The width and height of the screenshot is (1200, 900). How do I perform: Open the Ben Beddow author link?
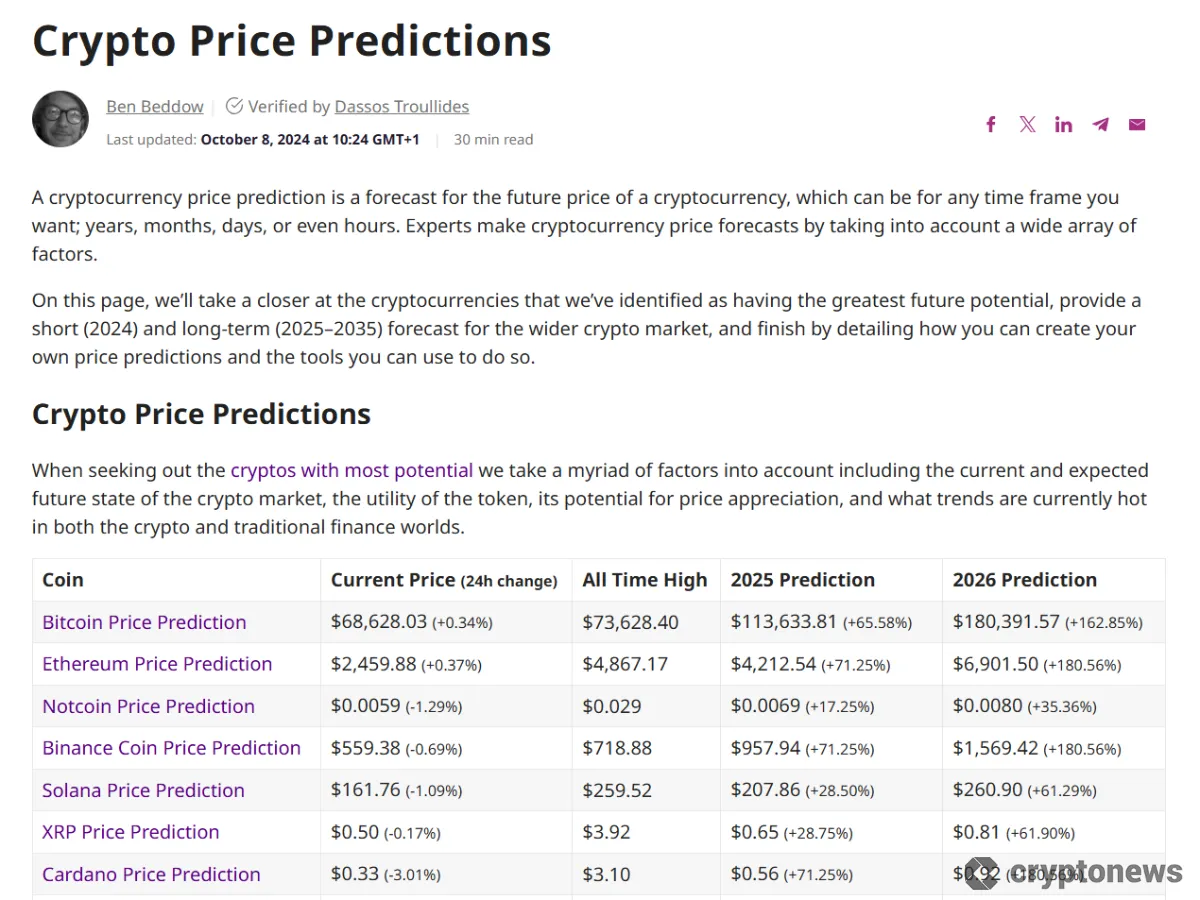pos(154,106)
